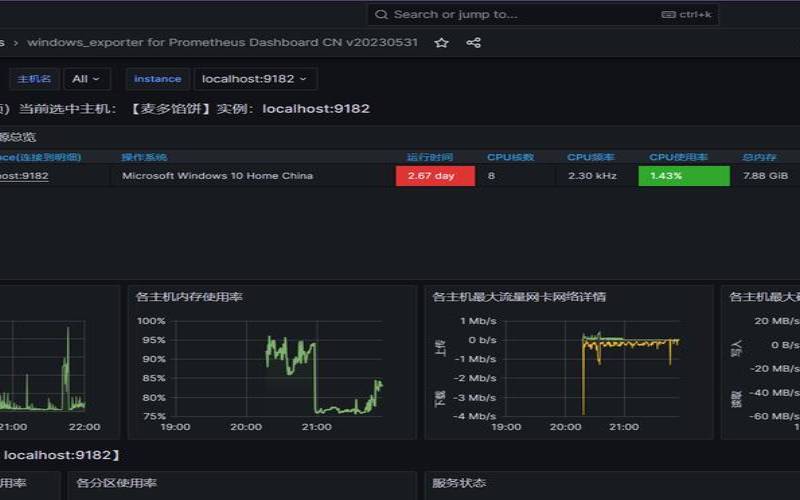The image size is (800, 500).
Task: Open 服务状态 panel title
Action: pyautogui.click(x=459, y=483)
